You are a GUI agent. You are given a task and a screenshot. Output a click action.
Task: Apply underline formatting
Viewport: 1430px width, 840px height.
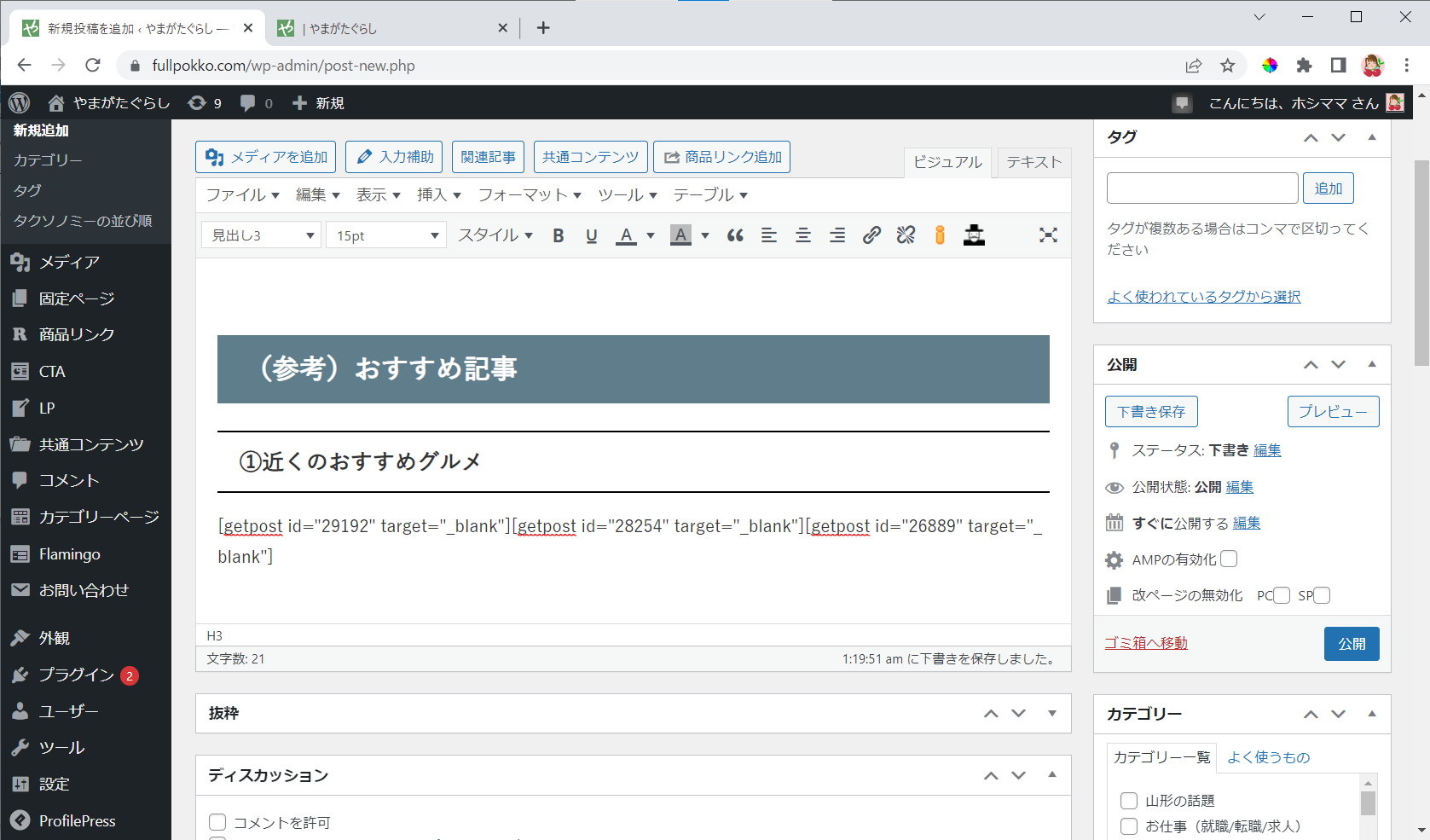pos(592,235)
